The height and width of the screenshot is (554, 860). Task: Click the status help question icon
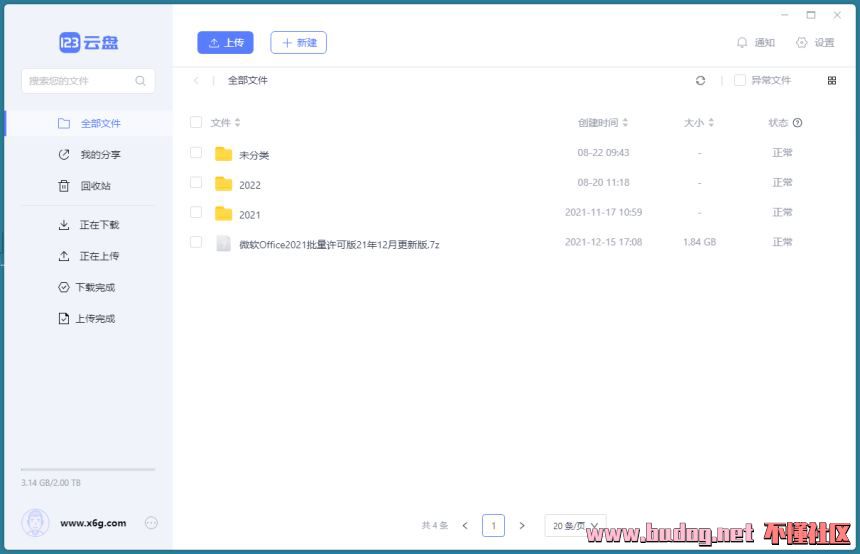(797, 122)
